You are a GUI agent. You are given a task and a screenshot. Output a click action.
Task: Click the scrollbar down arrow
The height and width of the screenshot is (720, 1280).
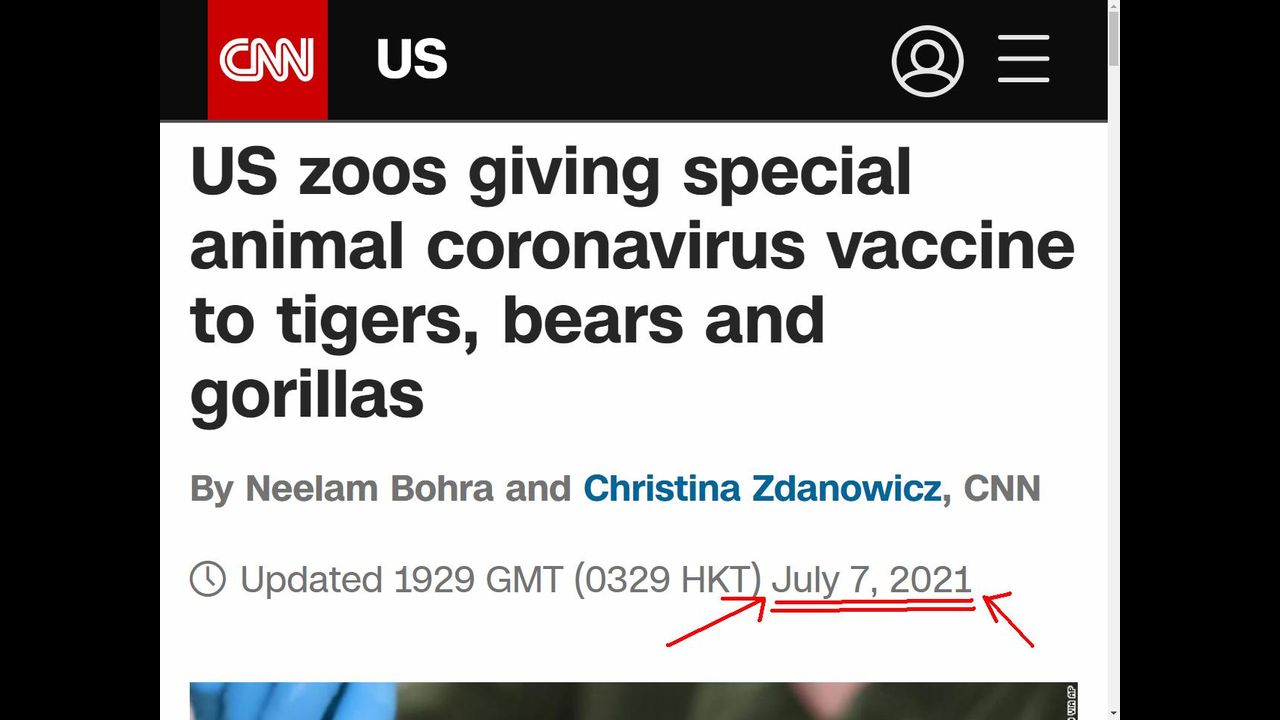(x=1113, y=712)
